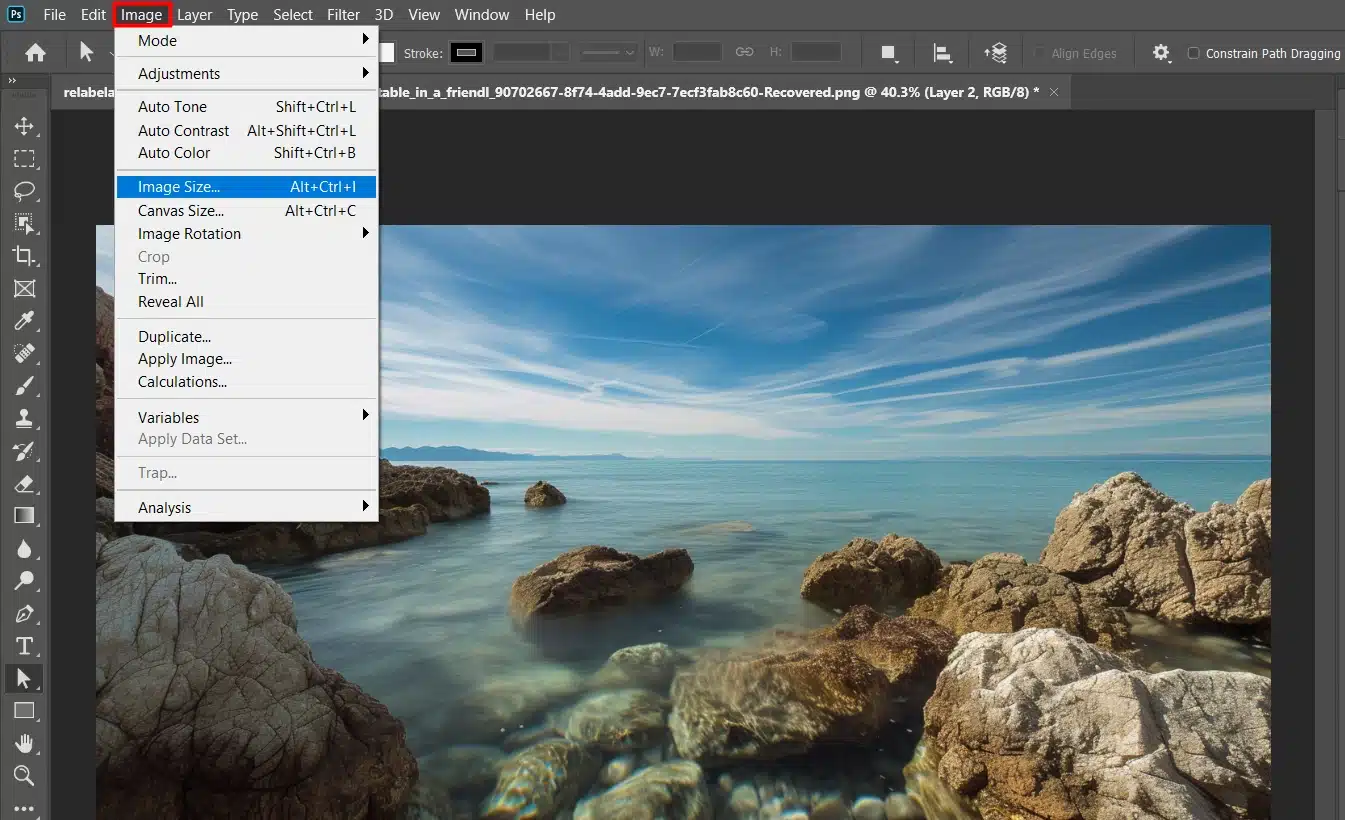Image resolution: width=1345 pixels, height=820 pixels.
Task: Select the Pen tool
Action: pos(24,613)
